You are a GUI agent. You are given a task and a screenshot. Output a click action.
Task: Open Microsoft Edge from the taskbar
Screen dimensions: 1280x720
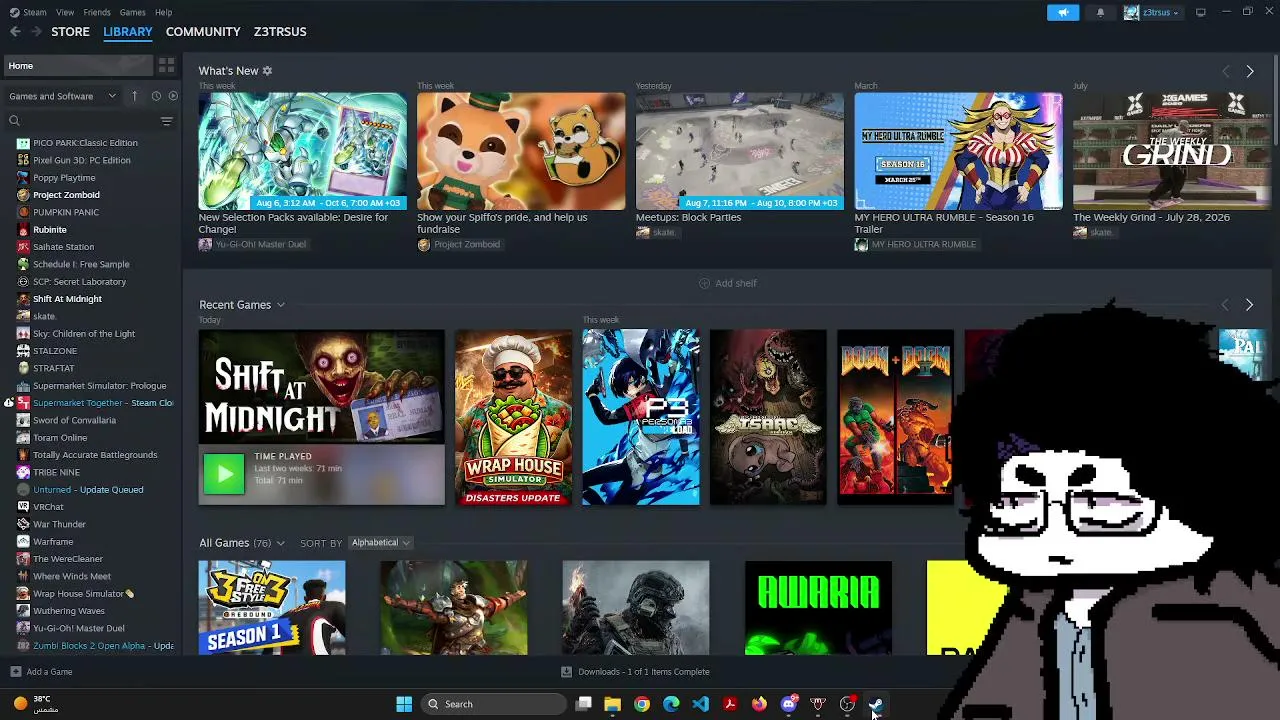(x=671, y=704)
